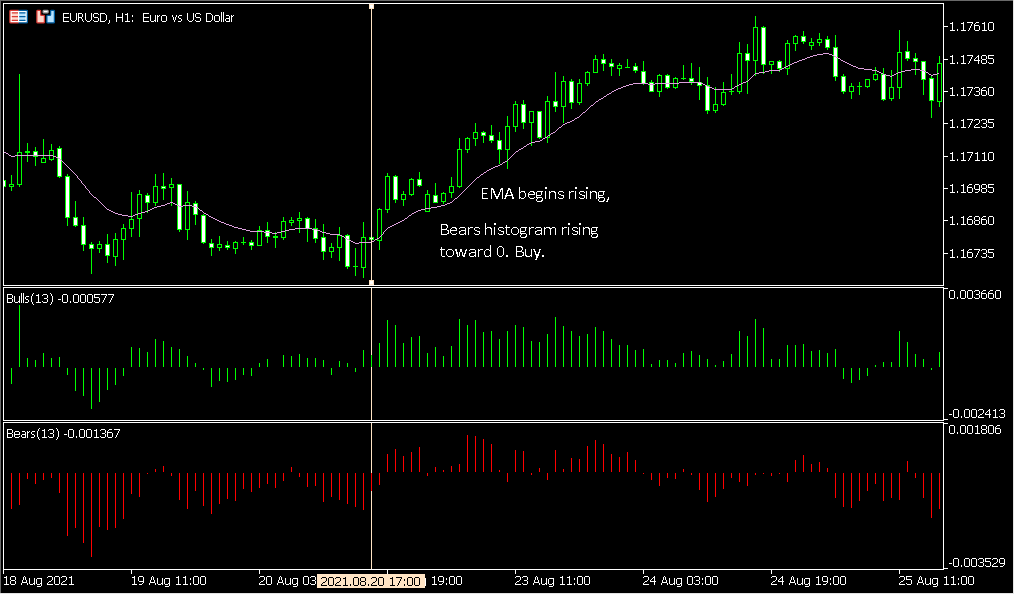Click the 18 Aug 2021 time axis label

tap(39, 580)
